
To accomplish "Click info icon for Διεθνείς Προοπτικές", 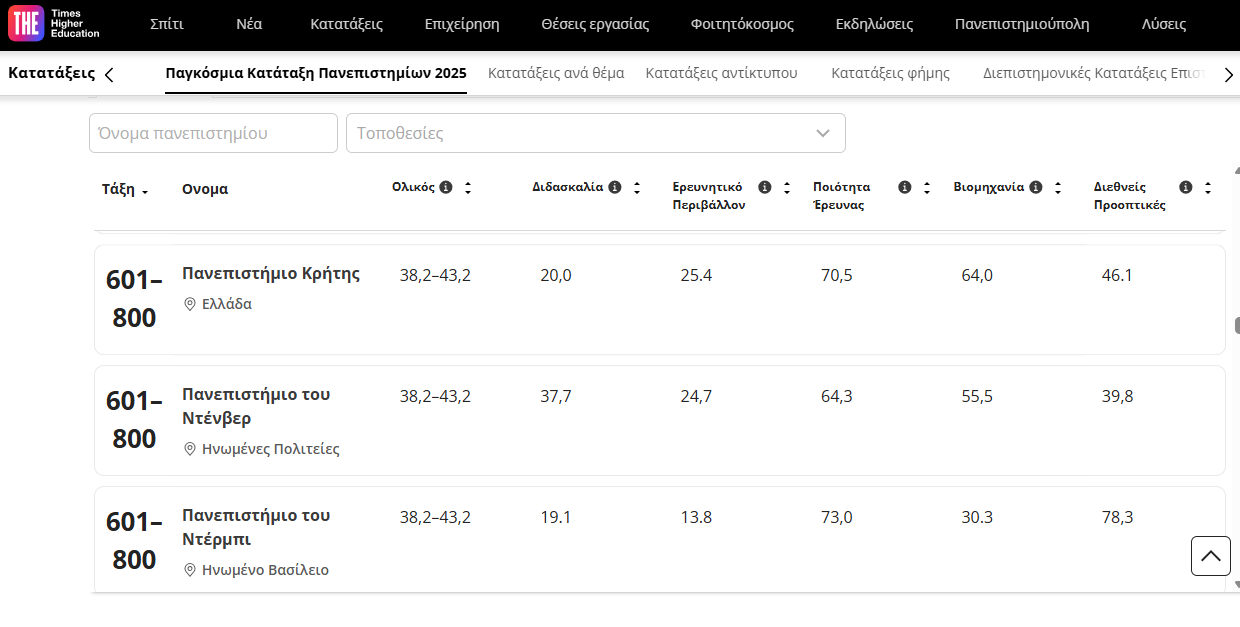I will coord(1186,187).
